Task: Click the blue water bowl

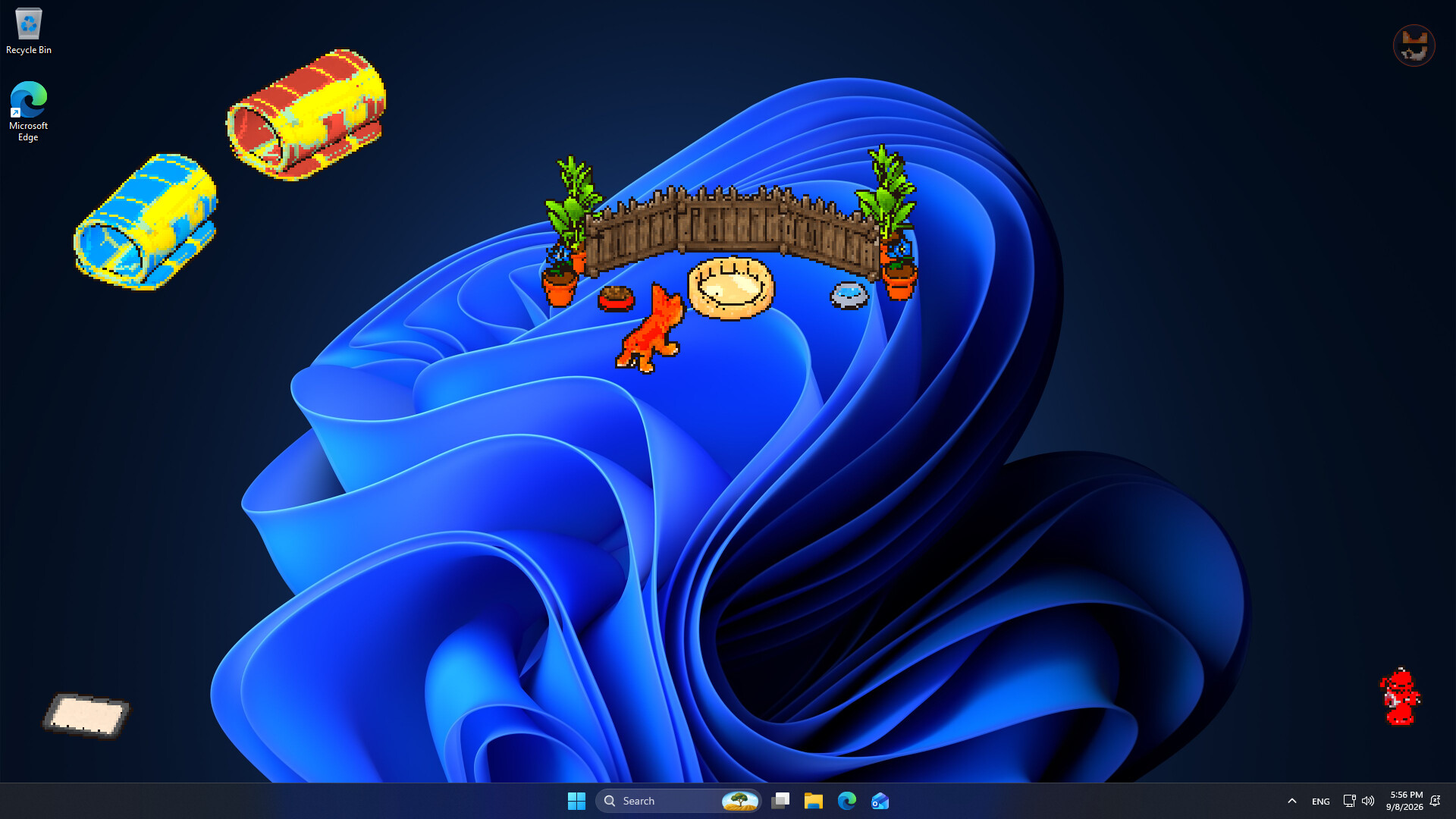Action: coord(849,295)
